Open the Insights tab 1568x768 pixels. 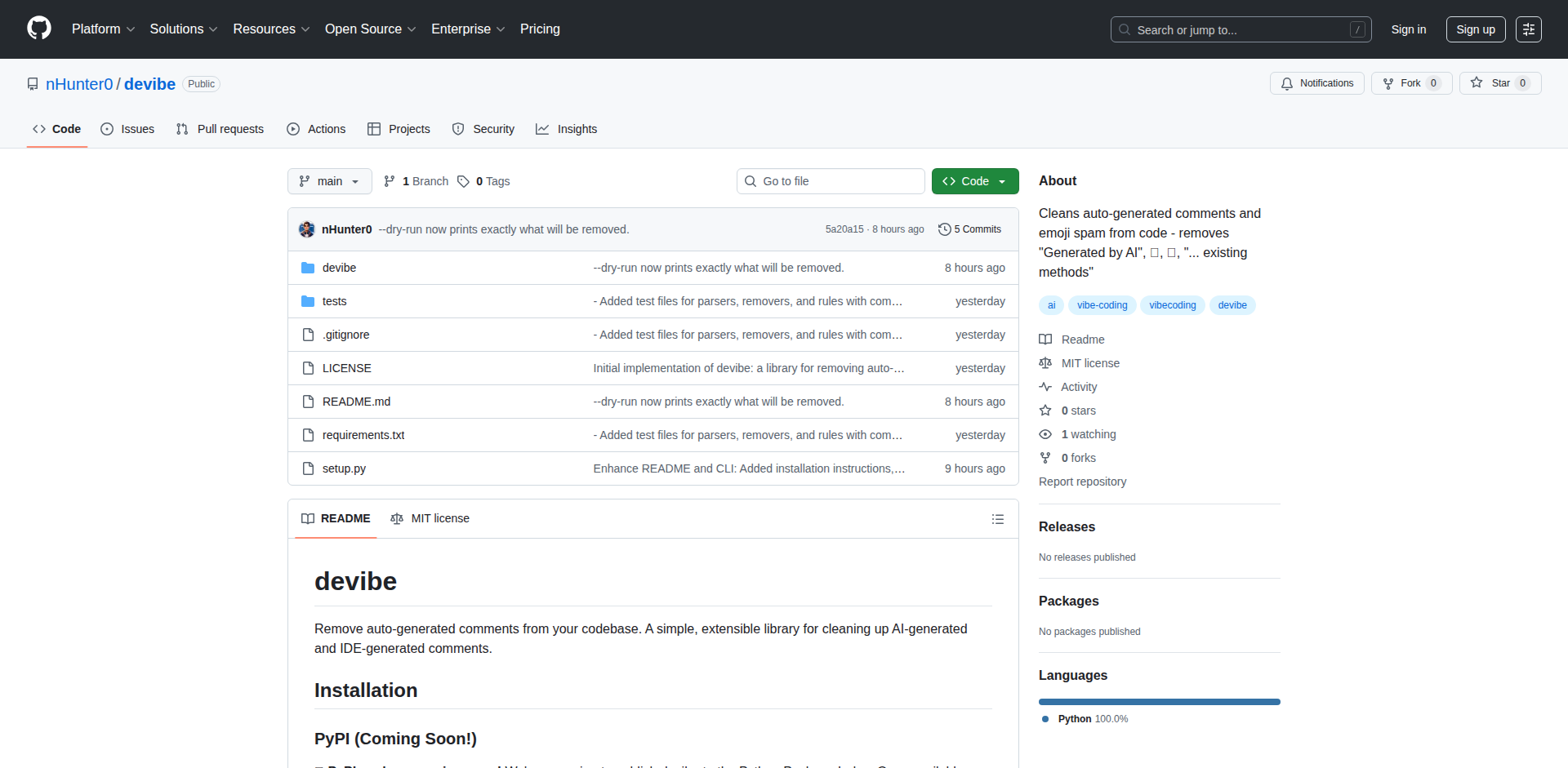click(567, 129)
